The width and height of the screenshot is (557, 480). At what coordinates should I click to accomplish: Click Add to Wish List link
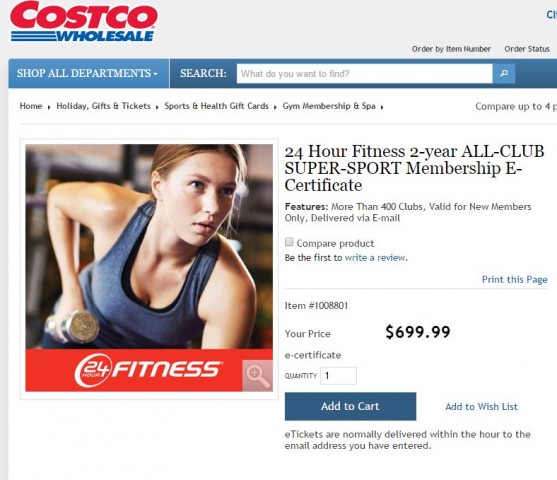[x=481, y=406]
